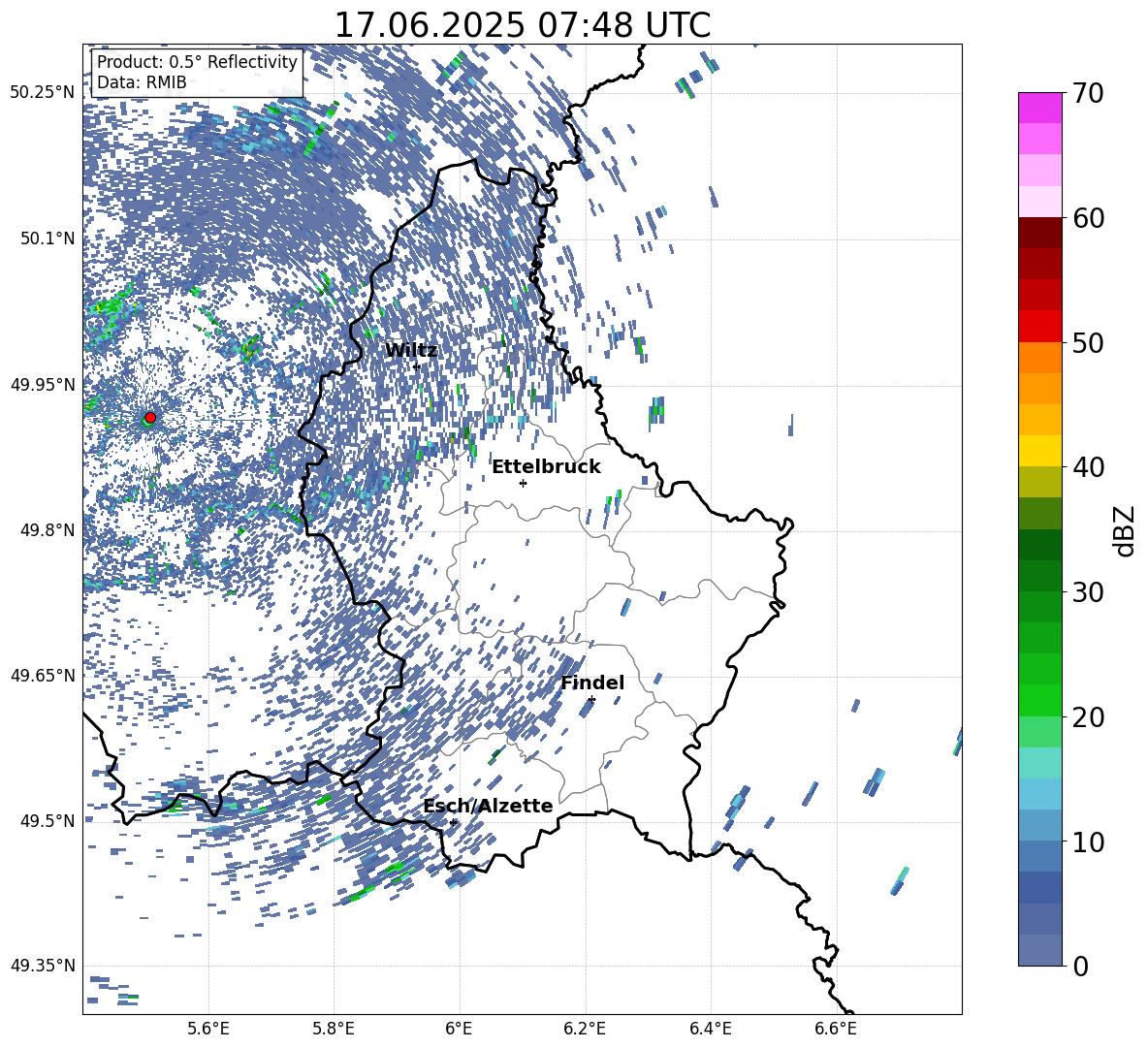Click the yellow colorbar band above 40 dBZ
This screenshot has width=1148, height=1048.
[x=1039, y=451]
